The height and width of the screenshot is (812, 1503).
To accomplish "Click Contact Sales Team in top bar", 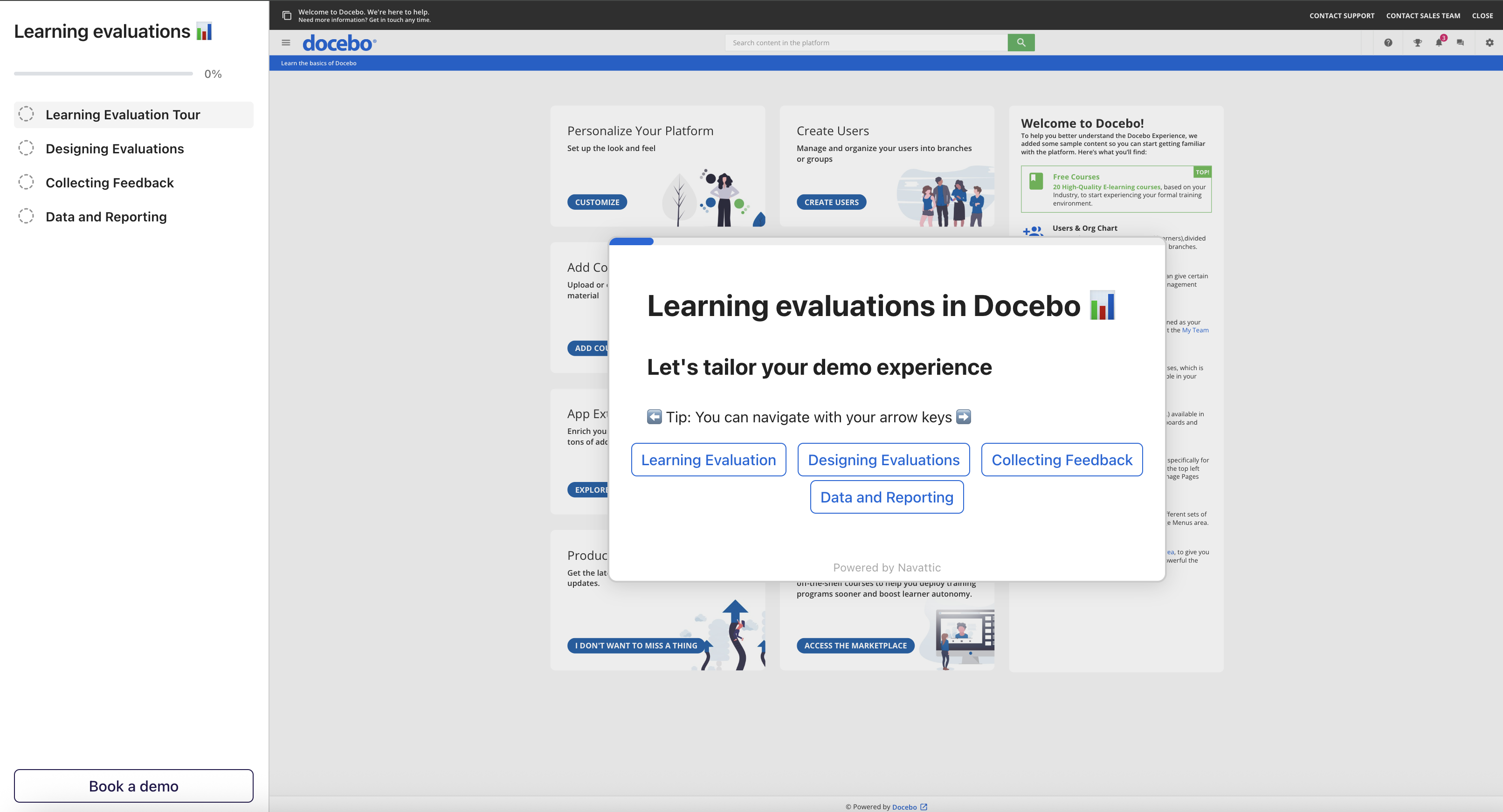I will 1423,16.
